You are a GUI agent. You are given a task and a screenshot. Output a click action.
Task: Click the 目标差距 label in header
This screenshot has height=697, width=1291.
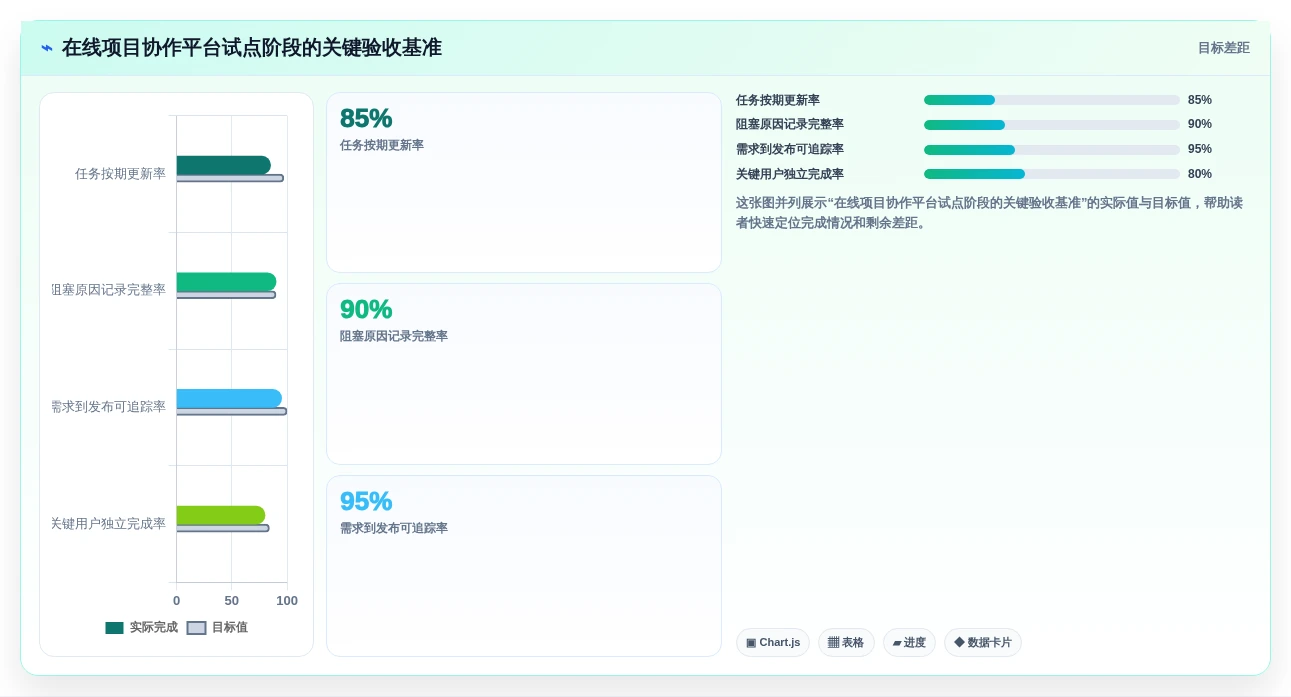point(1224,48)
